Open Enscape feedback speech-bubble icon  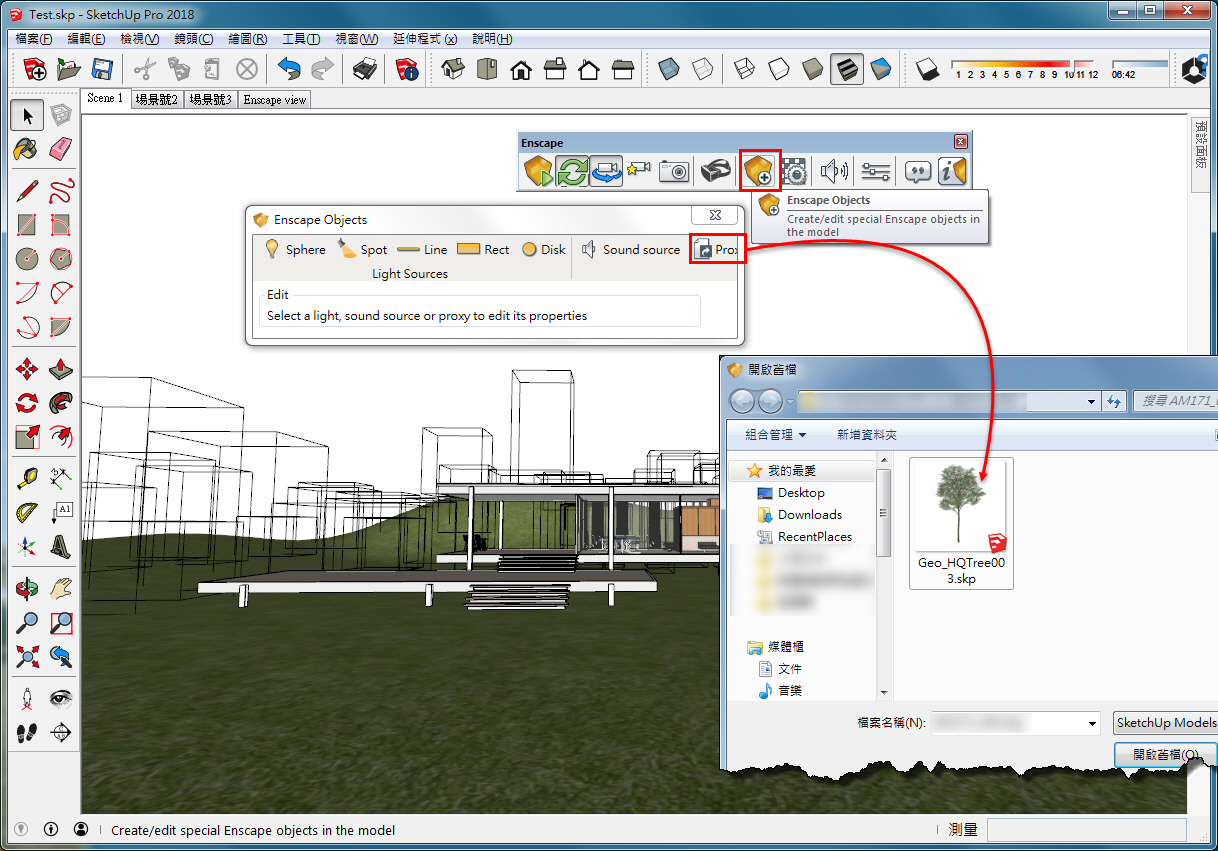pos(917,171)
